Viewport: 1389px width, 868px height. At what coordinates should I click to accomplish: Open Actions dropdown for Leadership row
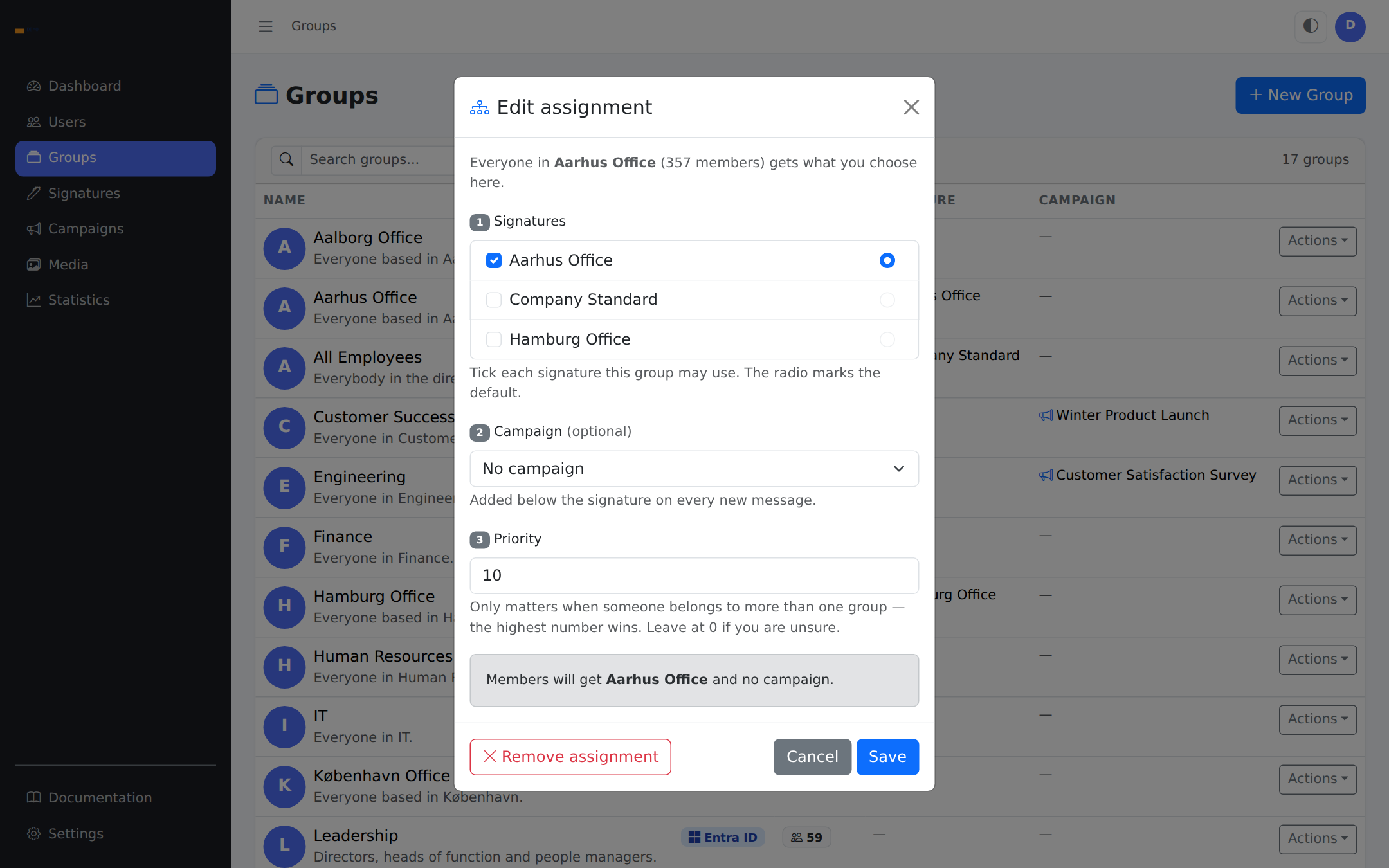click(x=1318, y=839)
